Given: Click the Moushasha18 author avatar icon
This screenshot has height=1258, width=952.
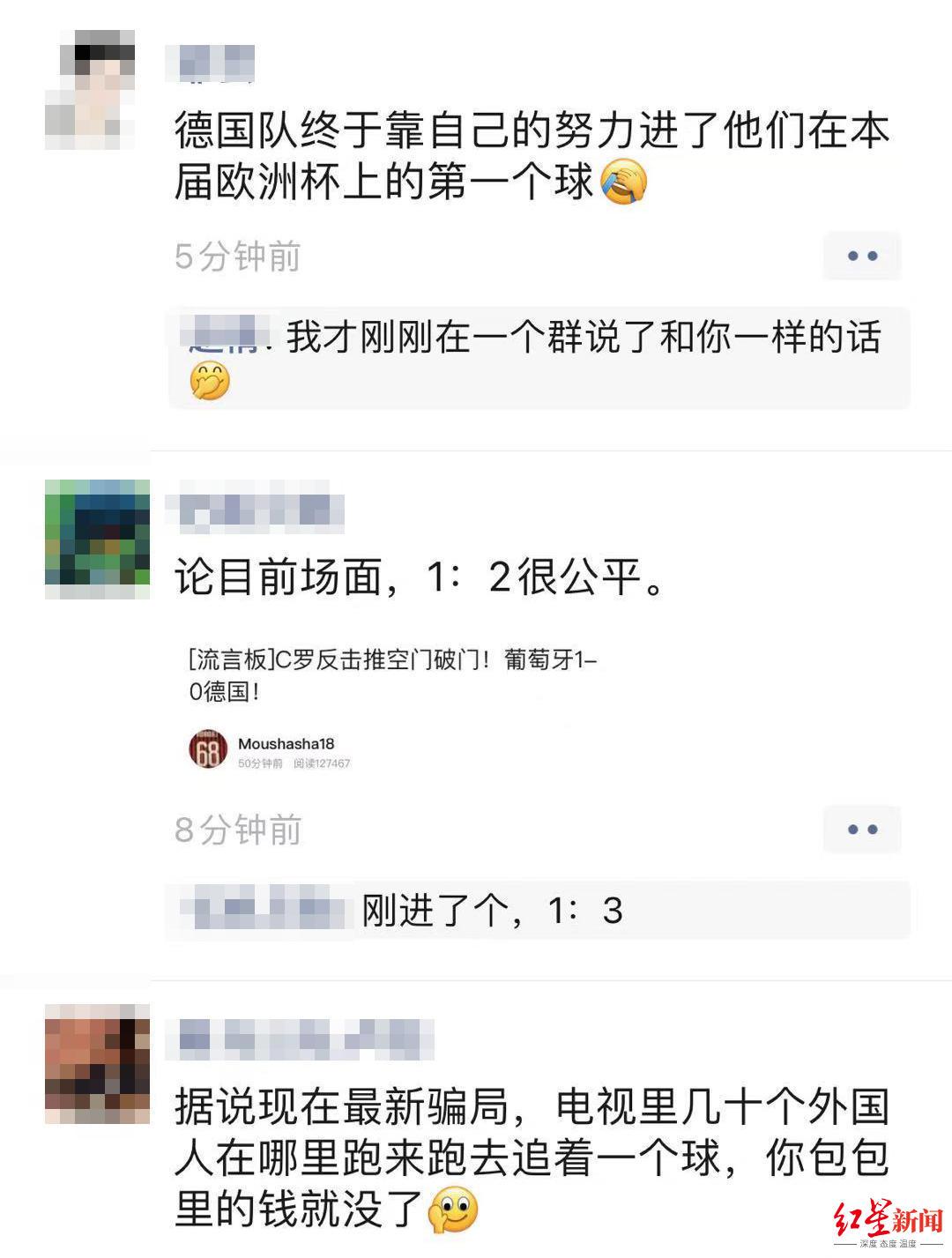Looking at the screenshot, I should coord(208,750).
